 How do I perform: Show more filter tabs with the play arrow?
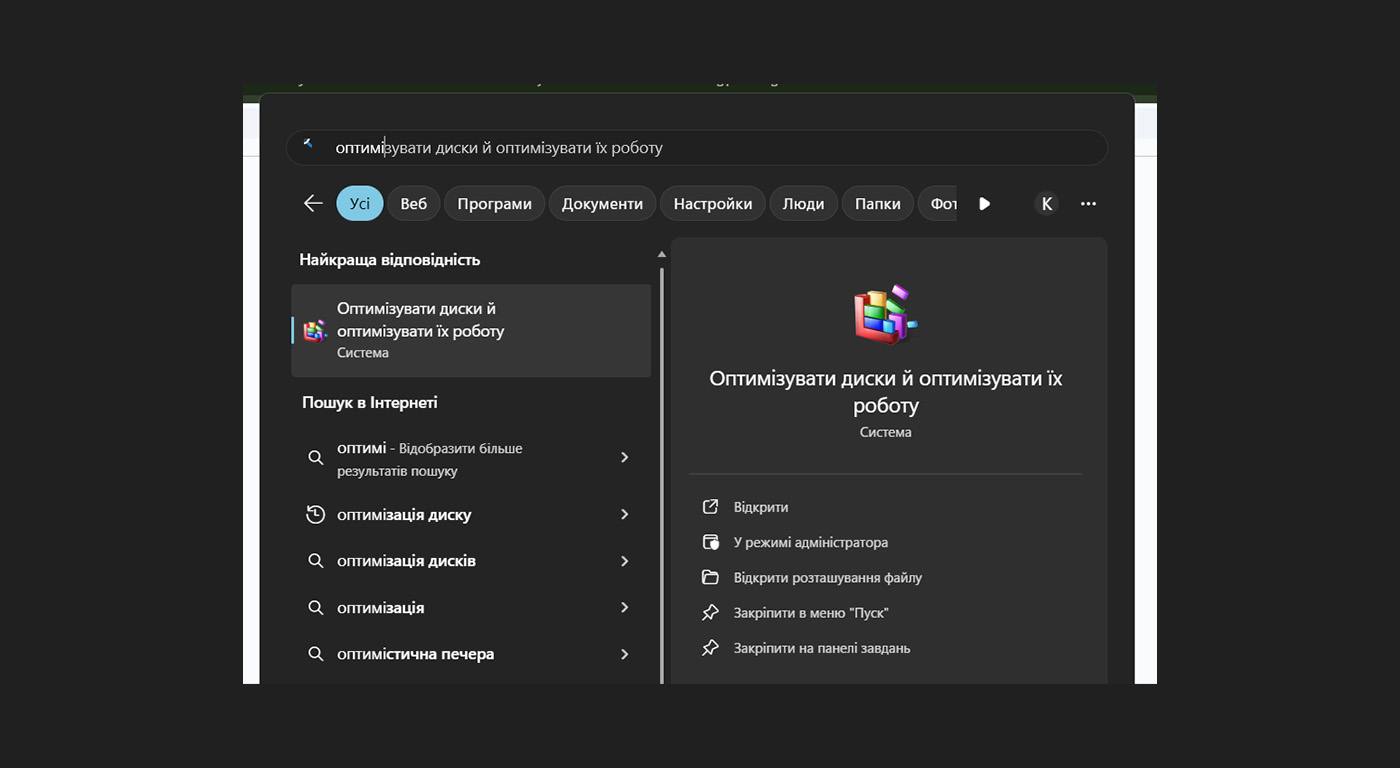pos(985,204)
